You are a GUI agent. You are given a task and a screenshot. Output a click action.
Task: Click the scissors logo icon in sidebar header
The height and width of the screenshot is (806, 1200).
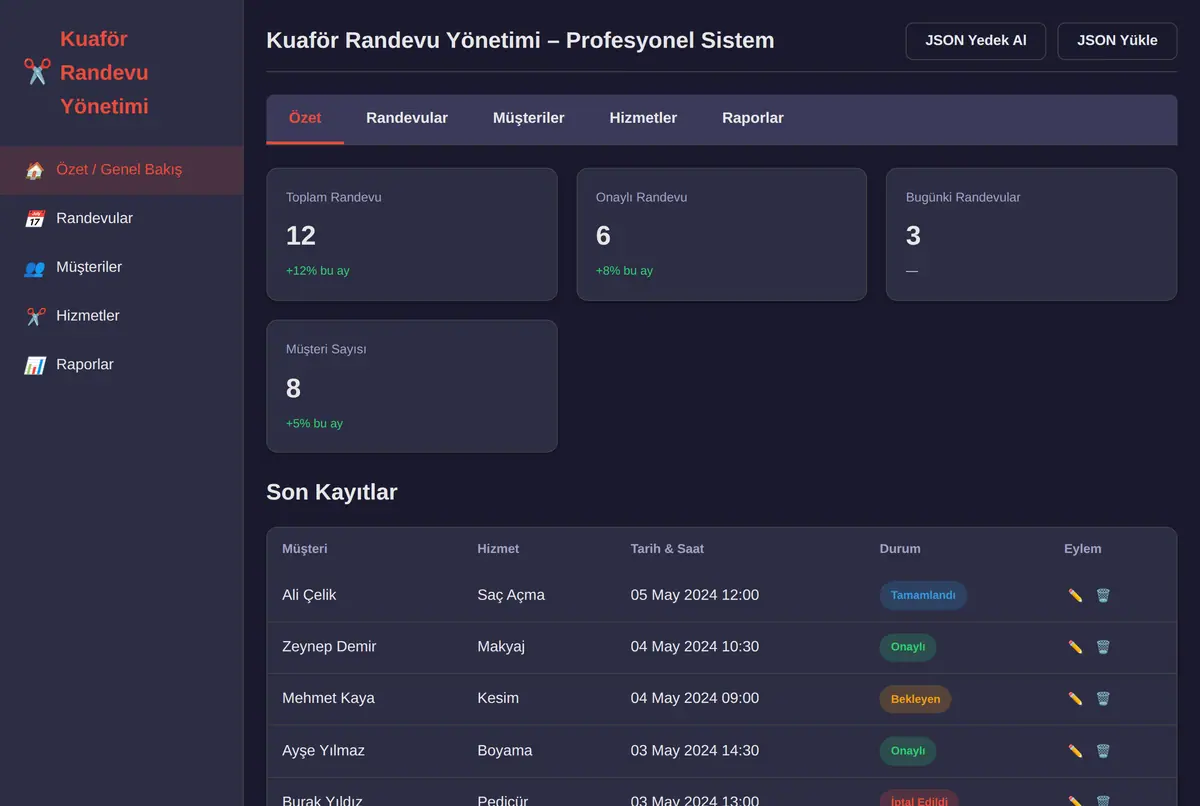[37, 72]
